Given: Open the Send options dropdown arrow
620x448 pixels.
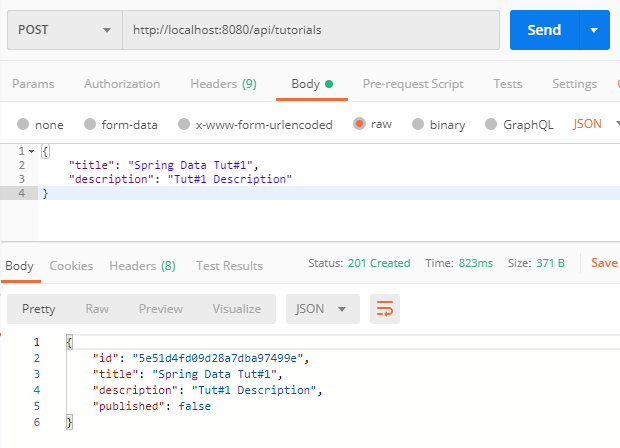Looking at the screenshot, I should [x=594, y=30].
